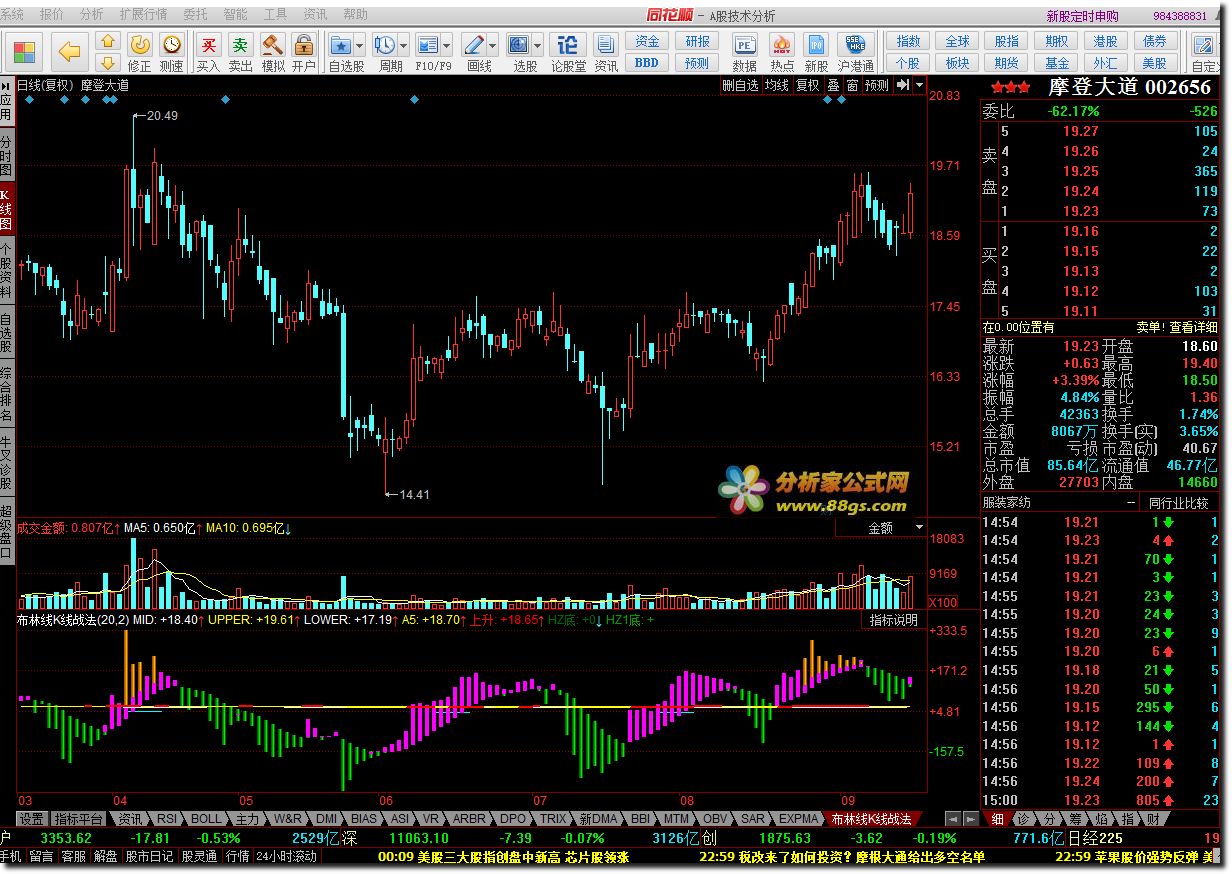Viewport: 1232px width, 874px height.
Task: Click the 港股 market button
Action: click(x=1105, y=41)
